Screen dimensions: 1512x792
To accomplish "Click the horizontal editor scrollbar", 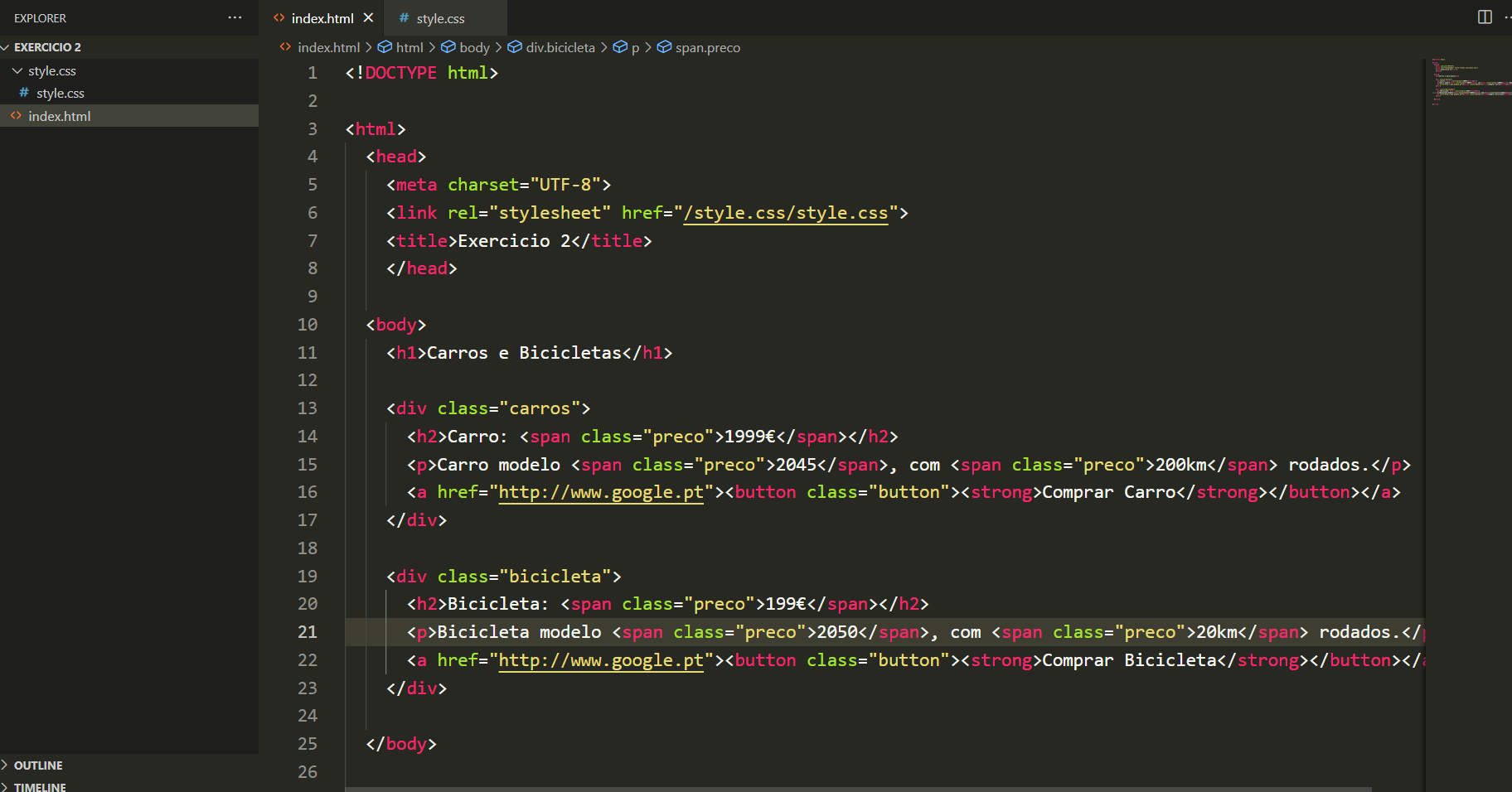I will tap(858, 789).
